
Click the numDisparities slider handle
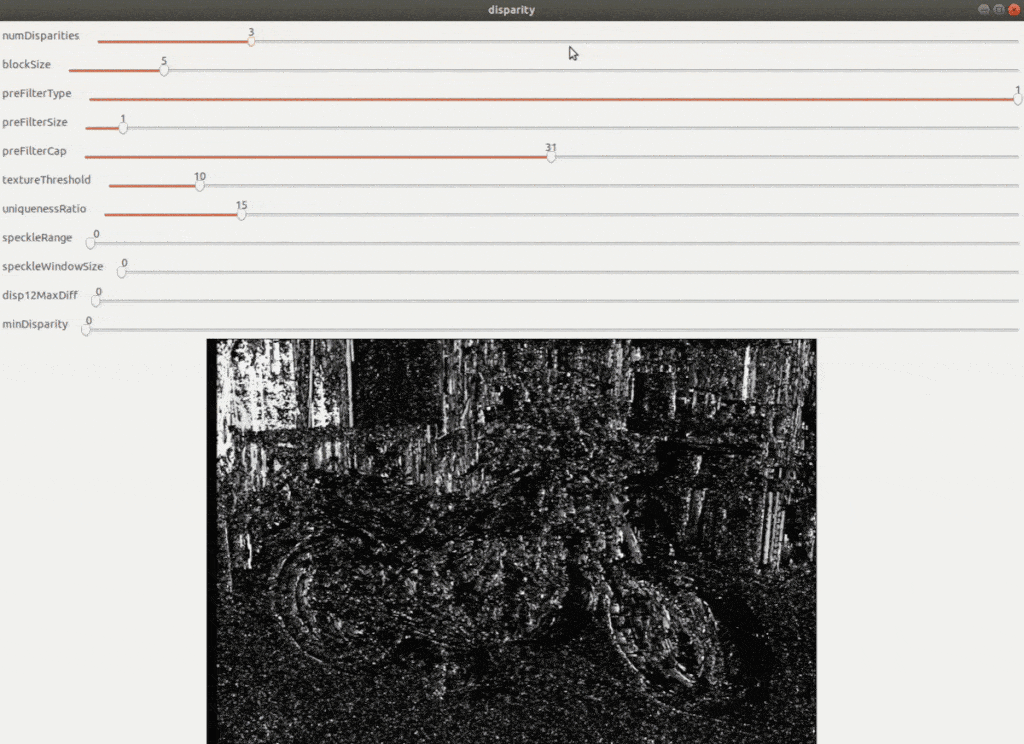click(251, 41)
